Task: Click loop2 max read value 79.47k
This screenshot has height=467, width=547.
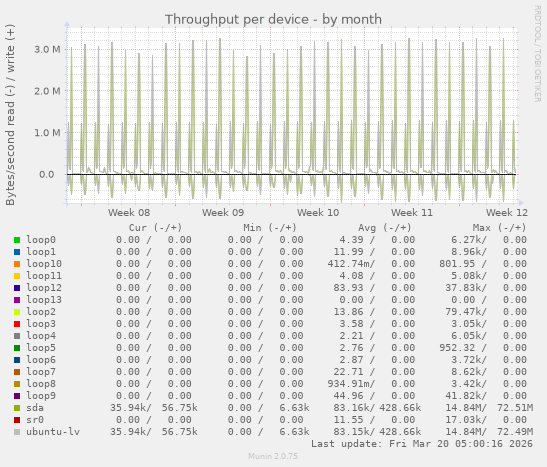Action: [x=464, y=312]
